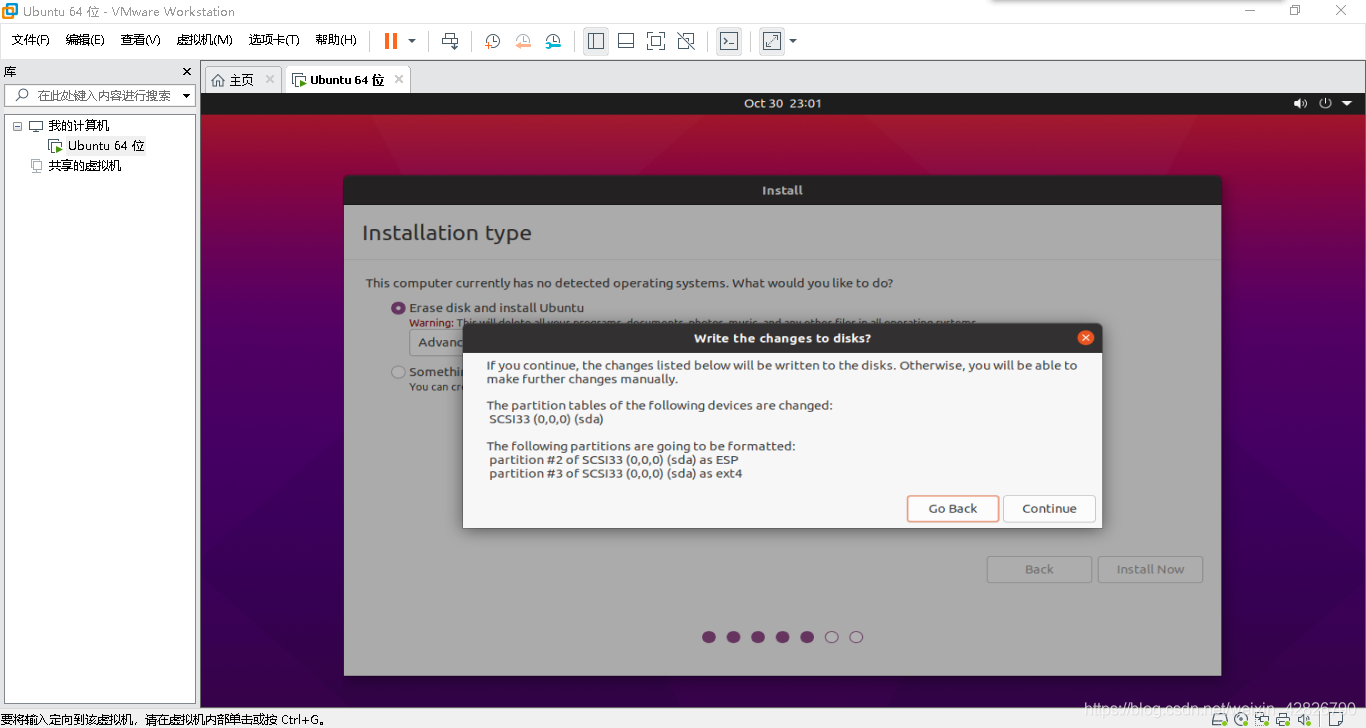Close the 主页 tab
Screen dimensions: 1366x728
270,80
